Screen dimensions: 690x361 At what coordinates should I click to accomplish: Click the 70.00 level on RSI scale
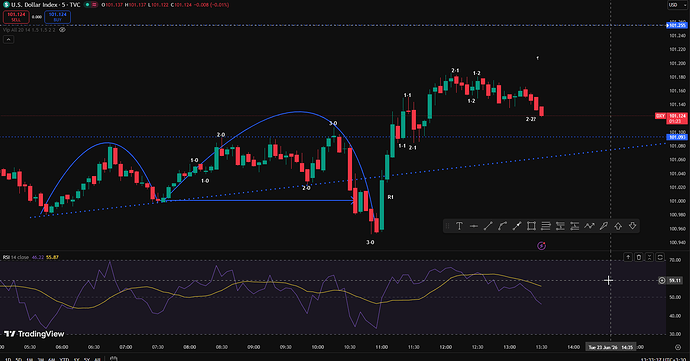tap(675, 261)
